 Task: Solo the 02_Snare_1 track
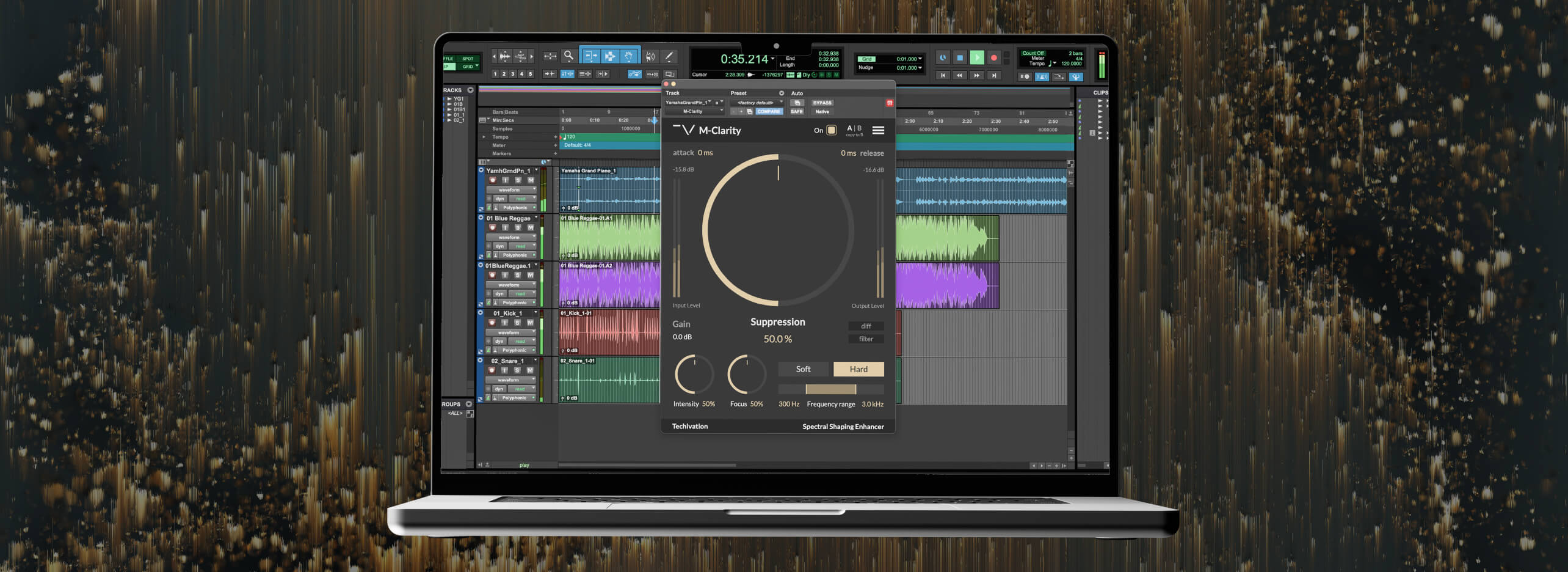tap(517, 370)
